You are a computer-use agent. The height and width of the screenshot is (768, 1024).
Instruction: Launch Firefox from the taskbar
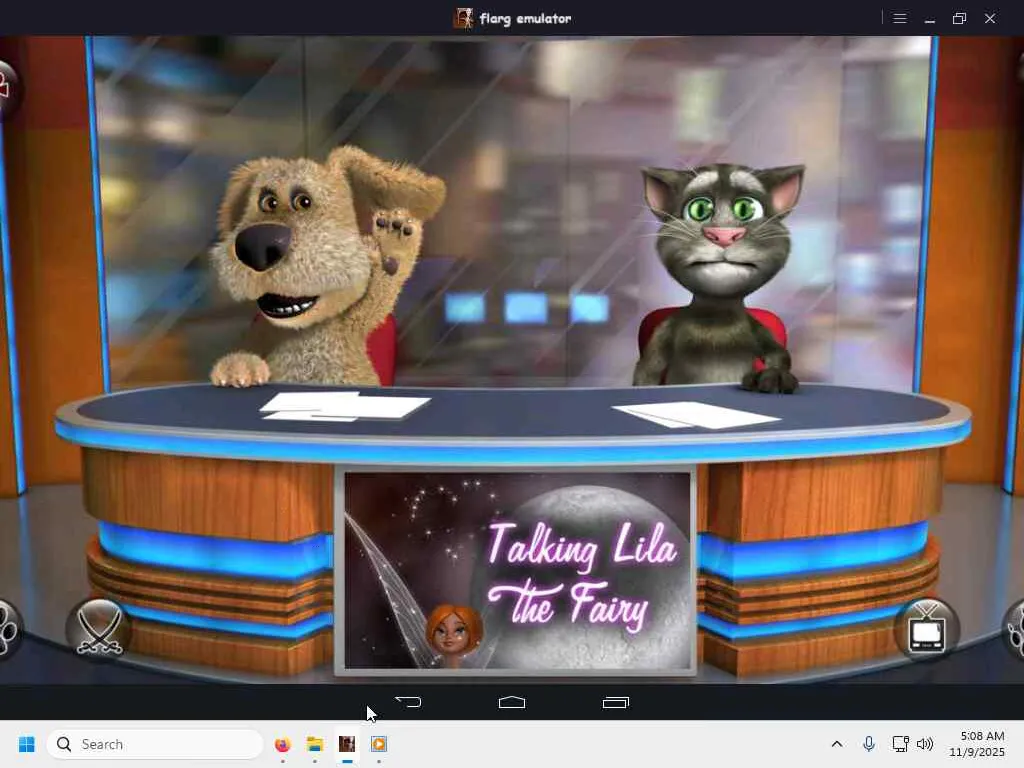[x=282, y=744]
